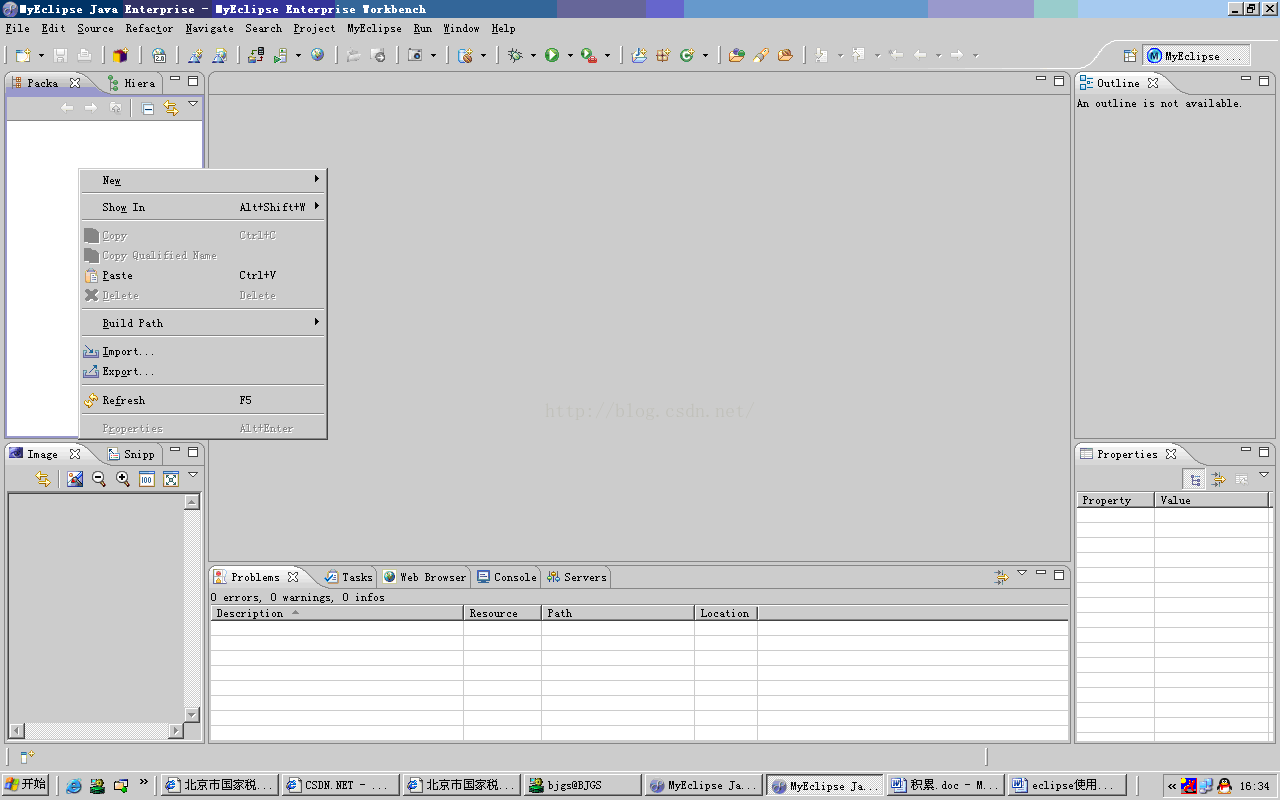The width and height of the screenshot is (1280, 800).
Task: Open the camera icon dropdown arrow
Action: (x=434, y=56)
